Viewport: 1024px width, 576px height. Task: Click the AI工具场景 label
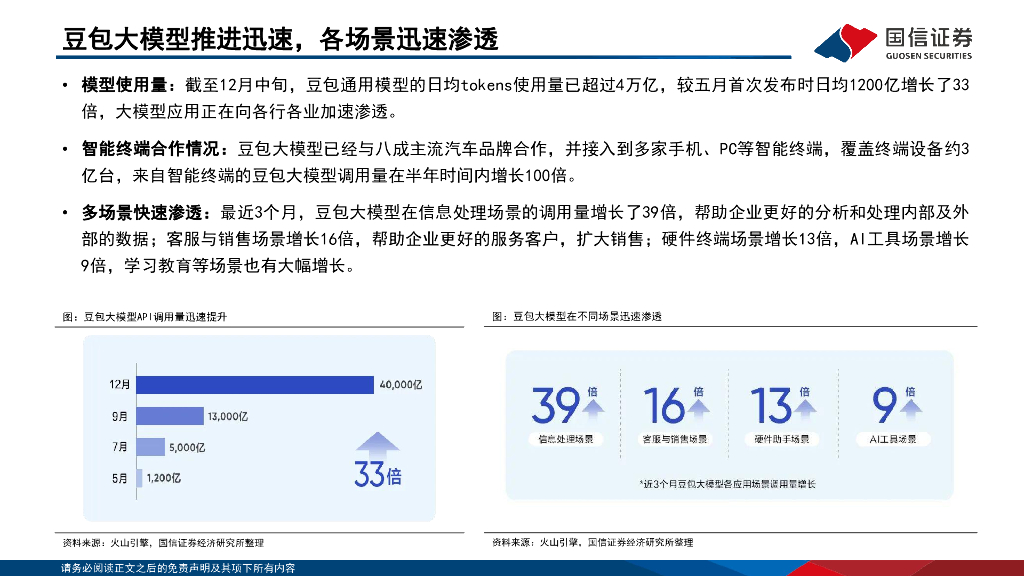pyautogui.click(x=894, y=439)
